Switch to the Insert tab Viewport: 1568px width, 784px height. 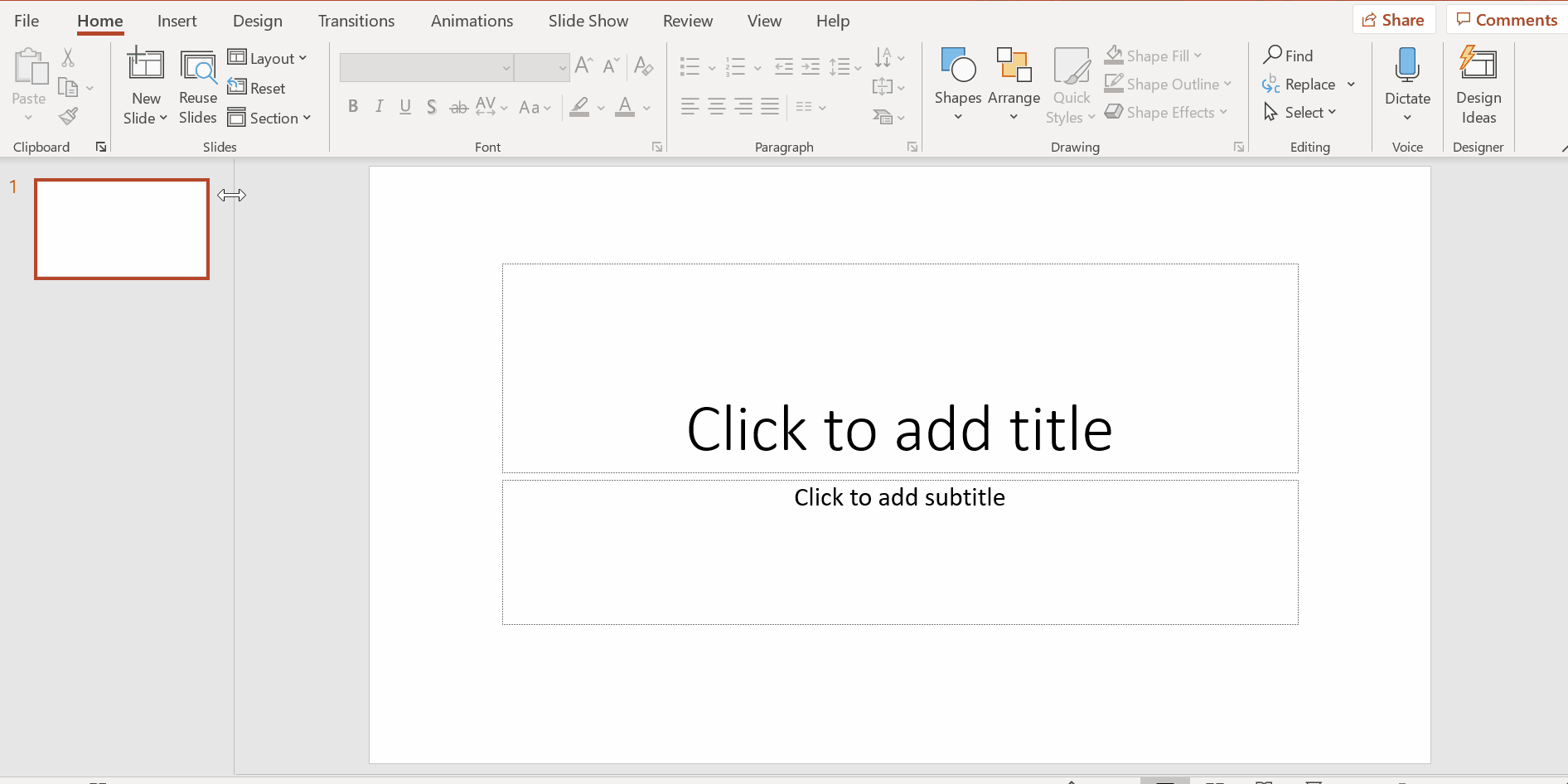[x=177, y=21]
